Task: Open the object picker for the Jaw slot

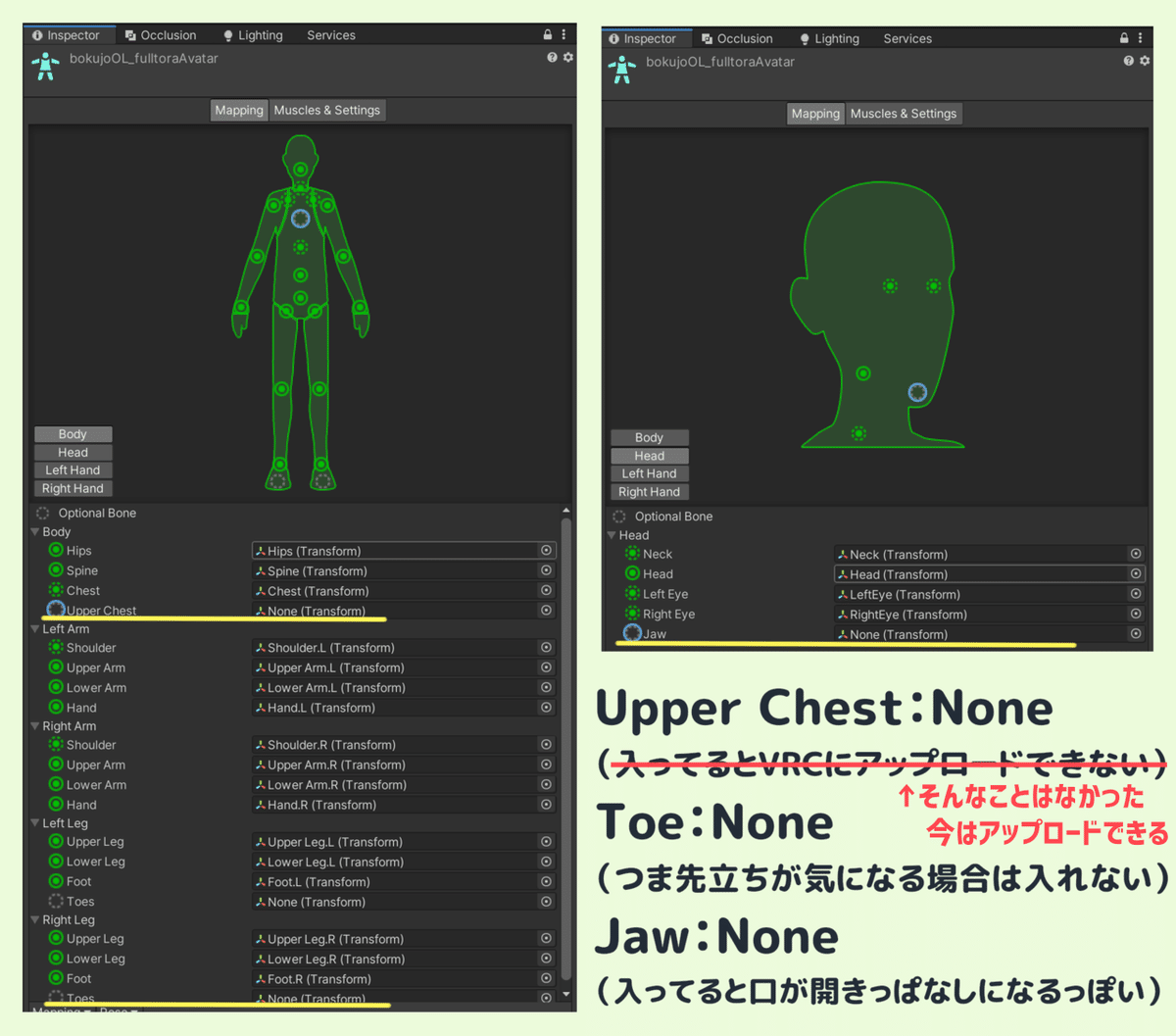Action: pyautogui.click(x=1135, y=634)
